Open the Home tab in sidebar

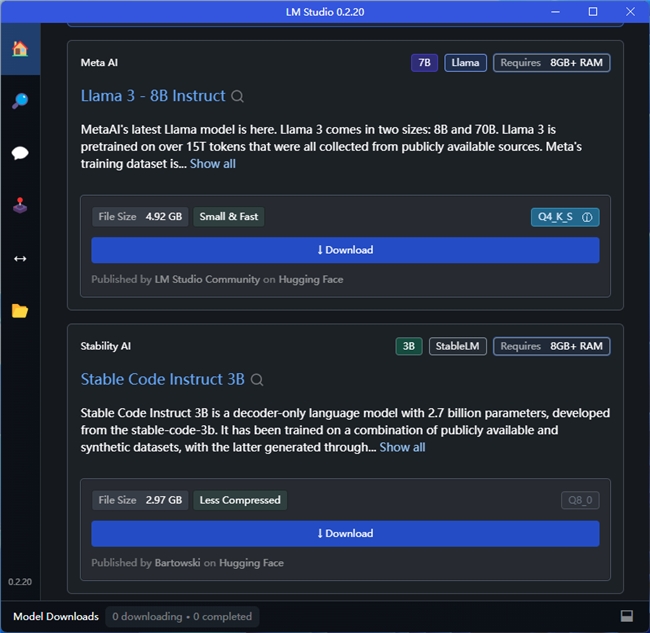(20, 49)
